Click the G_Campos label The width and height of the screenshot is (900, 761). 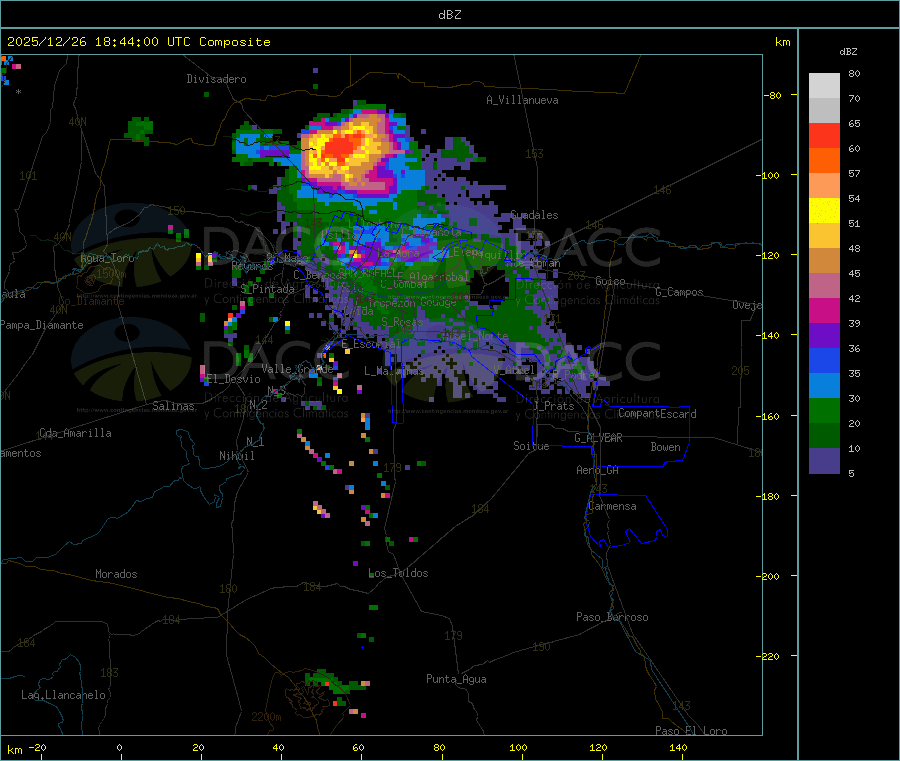coord(680,292)
